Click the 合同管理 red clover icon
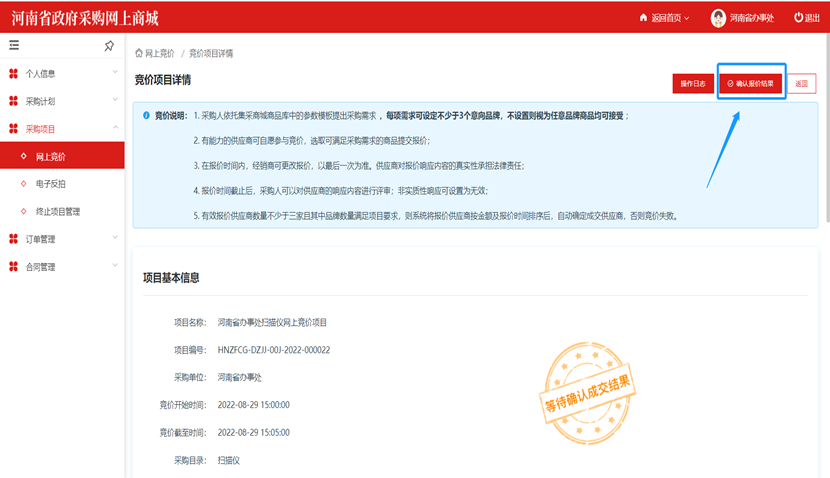Viewport: 830px width, 478px height. (x=14, y=267)
